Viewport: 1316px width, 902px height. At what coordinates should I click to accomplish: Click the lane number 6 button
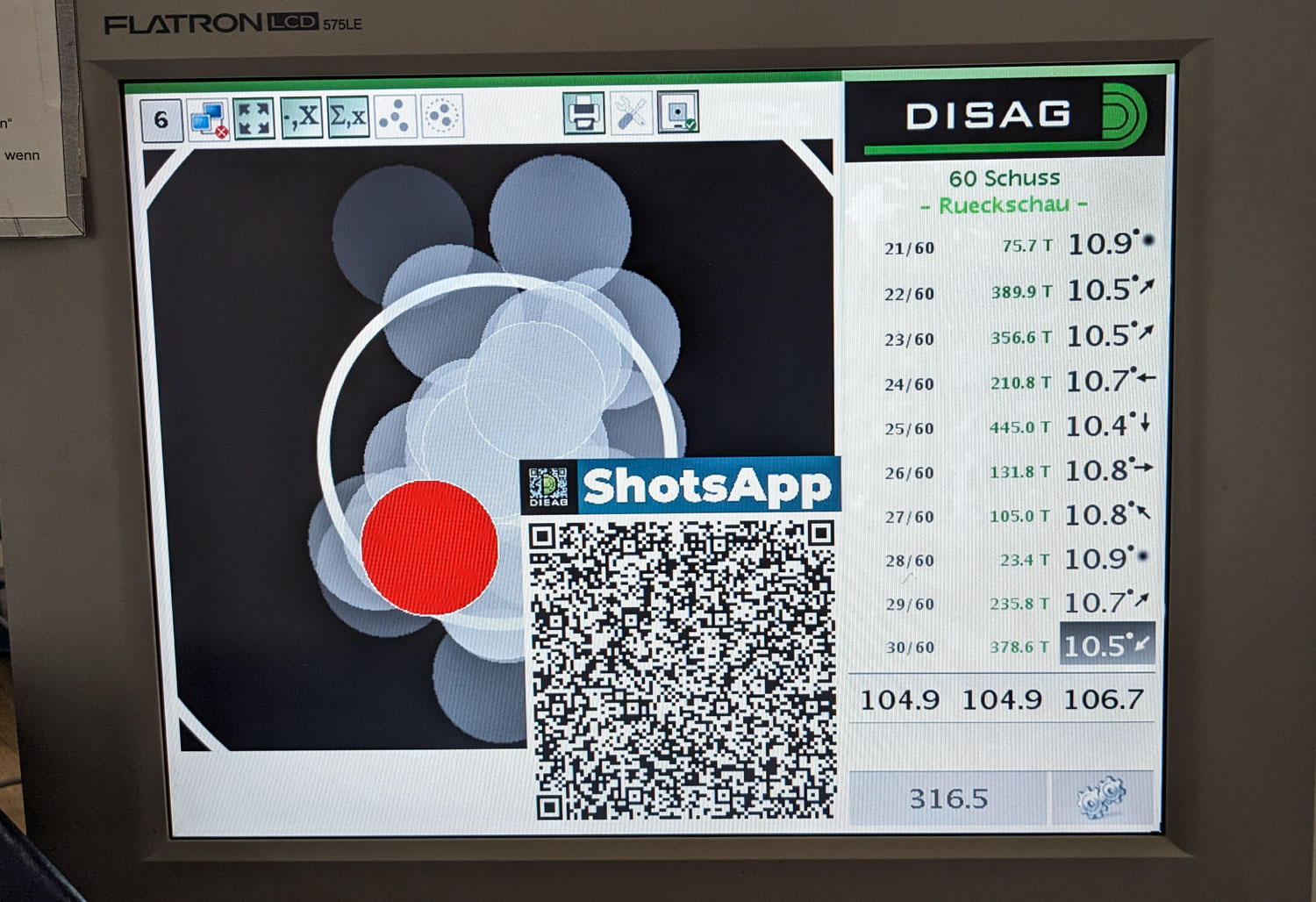click(161, 119)
